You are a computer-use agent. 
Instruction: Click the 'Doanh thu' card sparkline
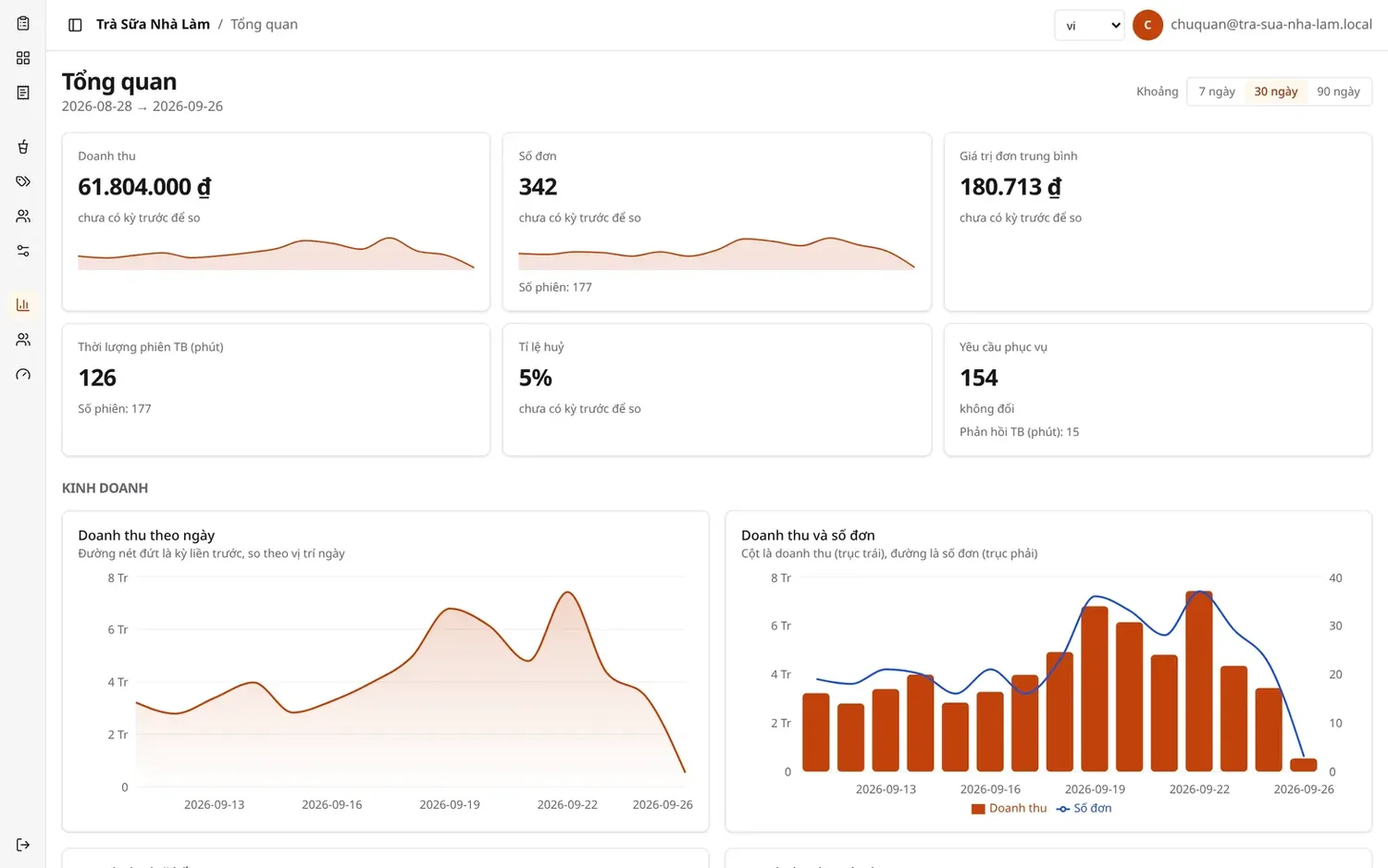point(276,254)
